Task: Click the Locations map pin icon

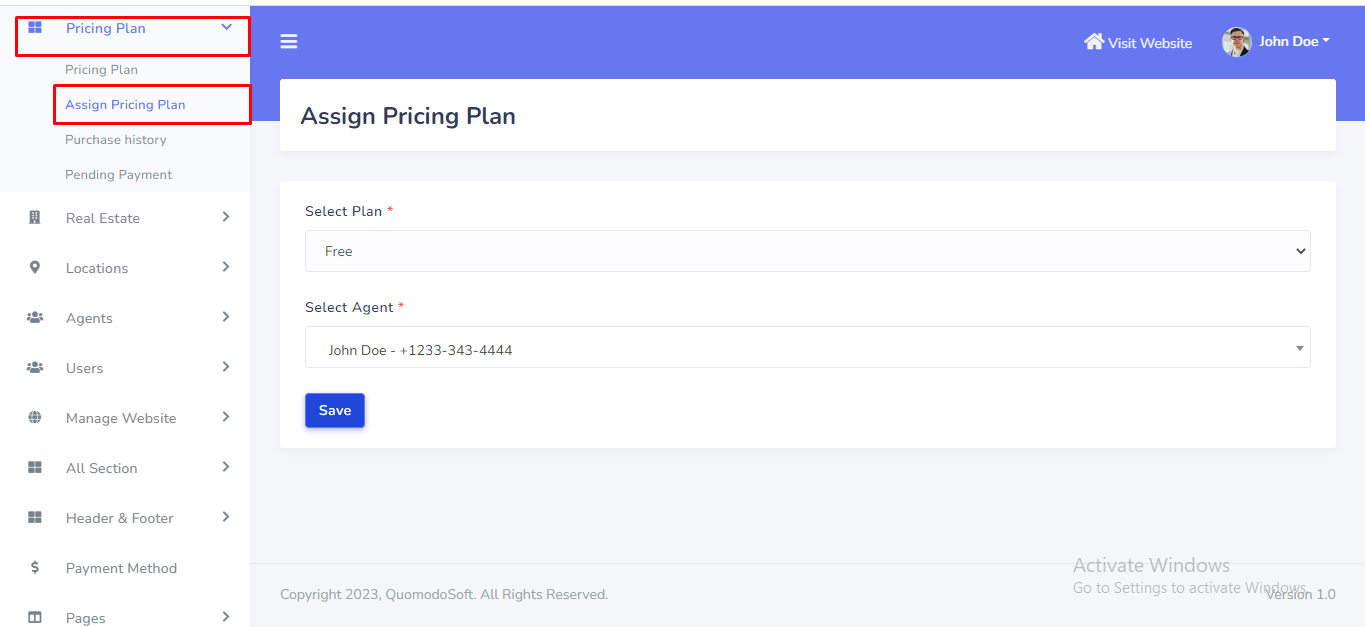Action: [35, 268]
